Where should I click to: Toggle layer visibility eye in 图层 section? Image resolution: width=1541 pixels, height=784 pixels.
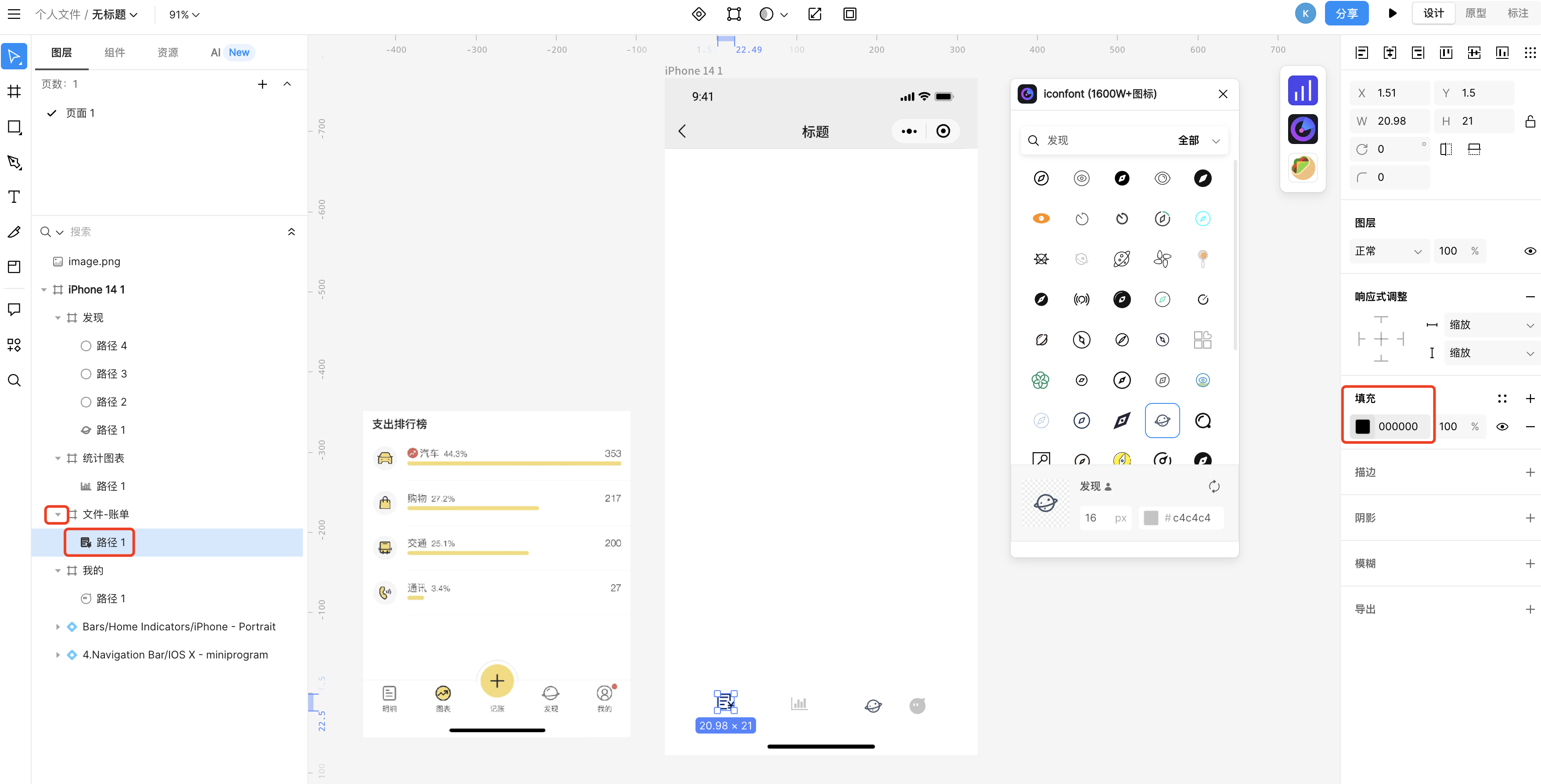[1530, 251]
